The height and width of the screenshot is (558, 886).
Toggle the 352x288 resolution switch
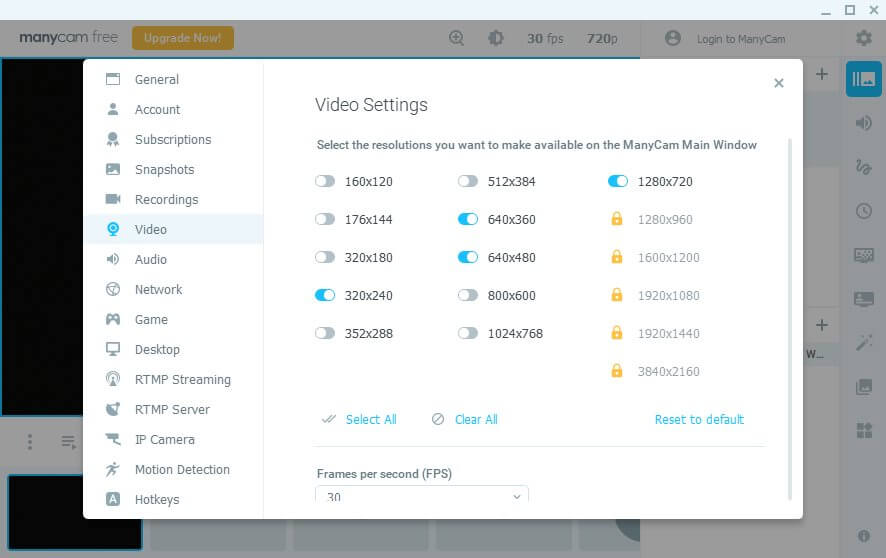(325, 333)
